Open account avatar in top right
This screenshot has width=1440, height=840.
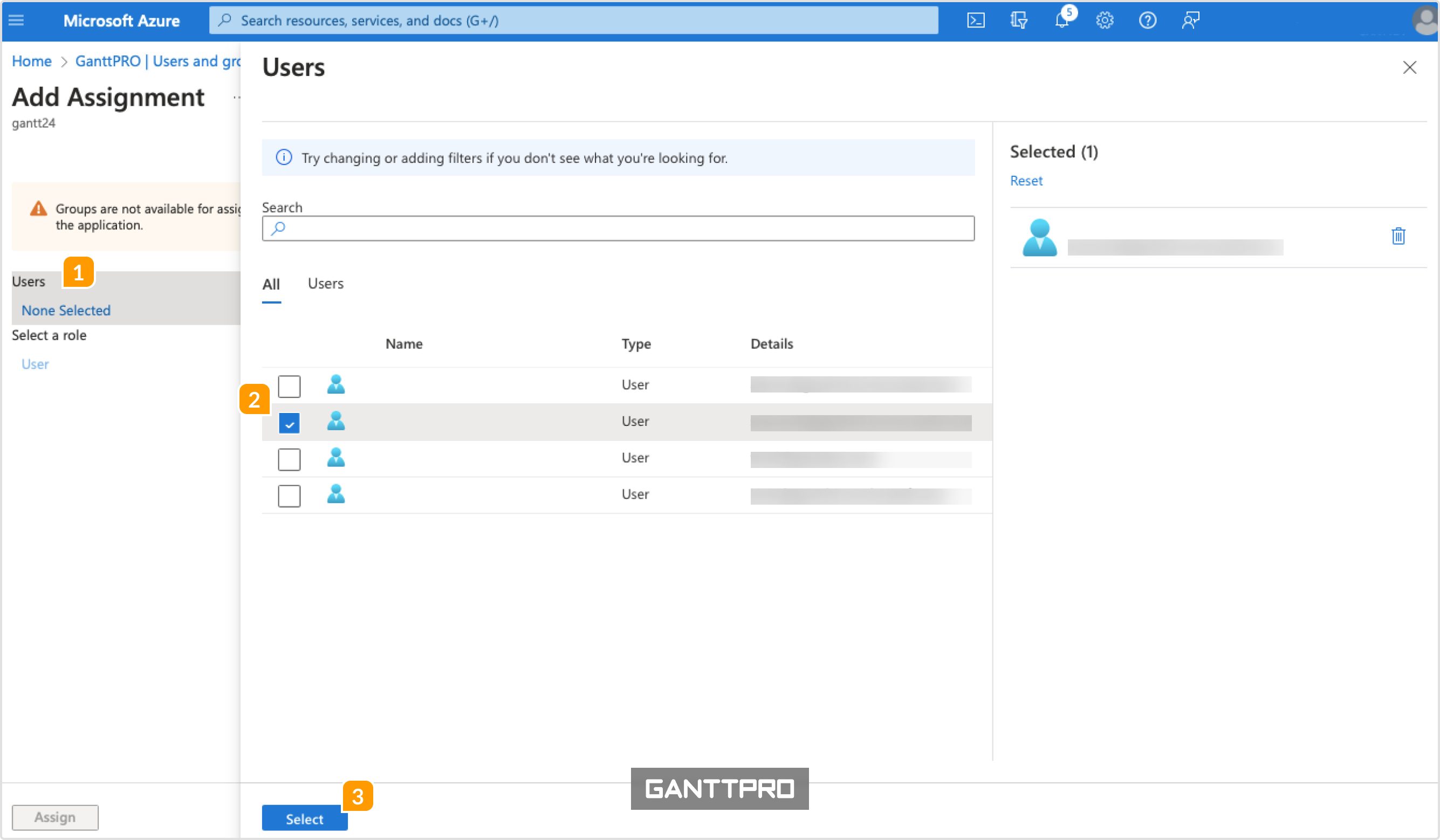pos(1425,21)
